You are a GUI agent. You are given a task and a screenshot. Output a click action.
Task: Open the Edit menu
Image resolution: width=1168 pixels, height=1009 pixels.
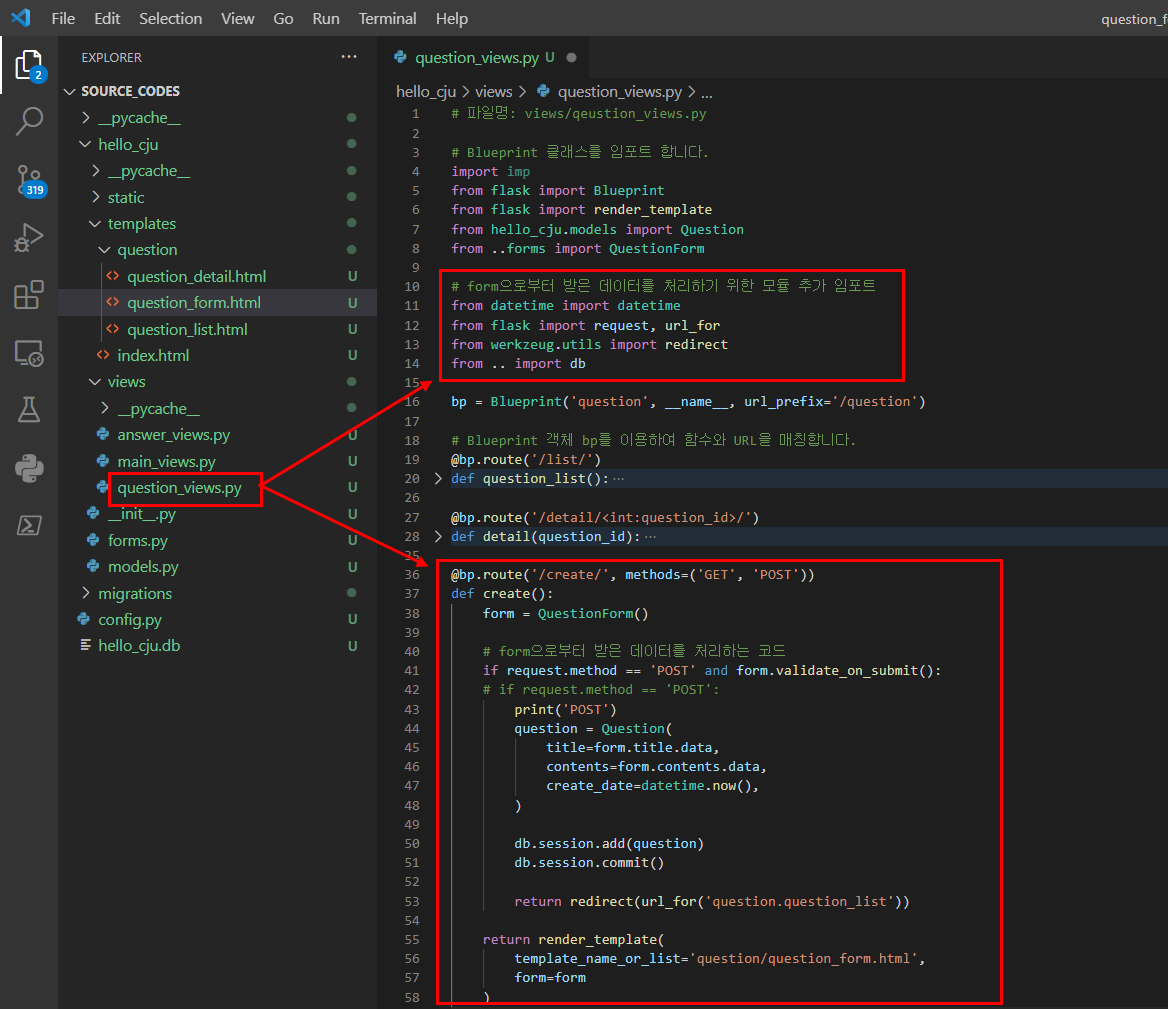[x=107, y=19]
